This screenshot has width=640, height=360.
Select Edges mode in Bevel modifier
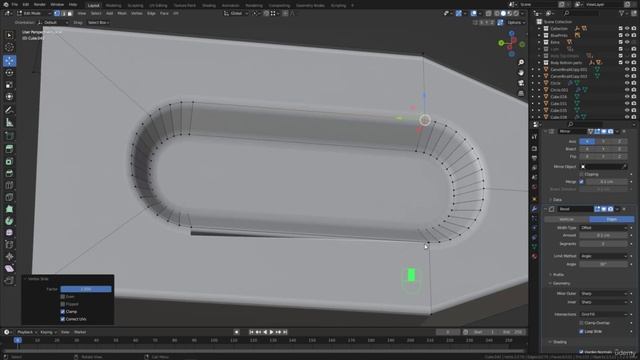click(611, 220)
